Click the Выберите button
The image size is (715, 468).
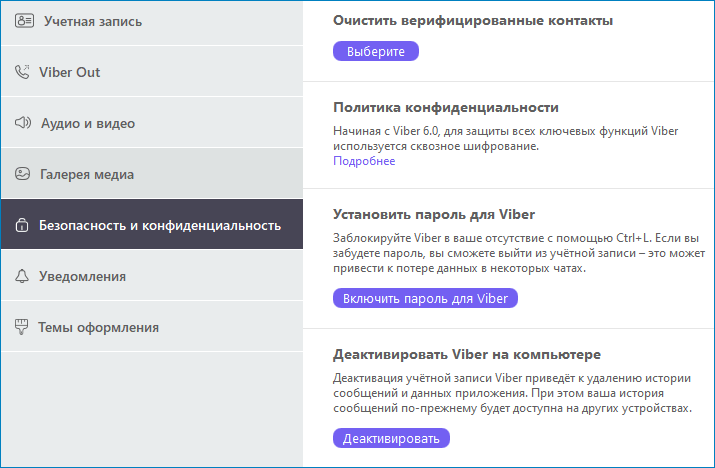[376, 51]
